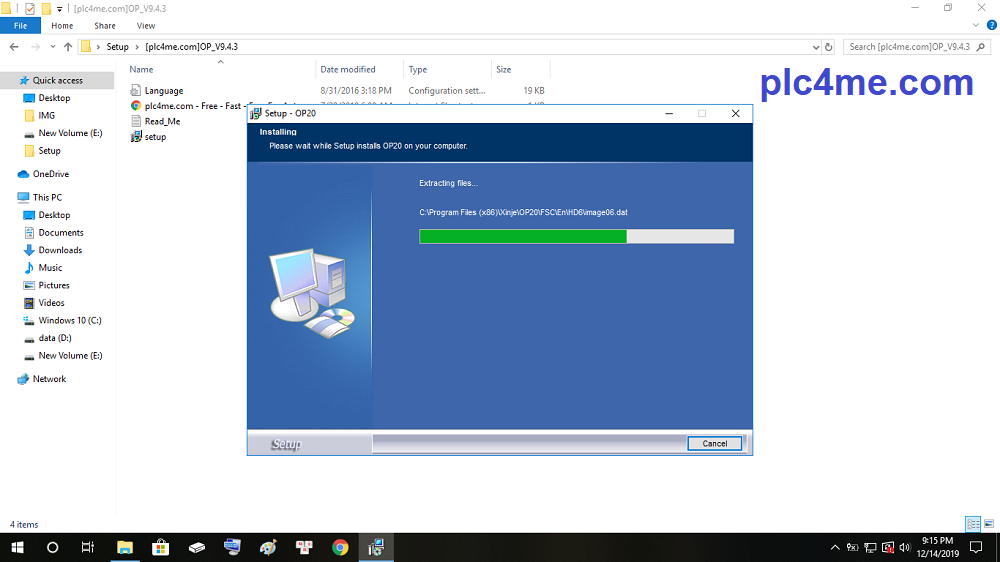This screenshot has height=562, width=1000.
Task: Expand address bar history dropdown
Action: pos(816,47)
